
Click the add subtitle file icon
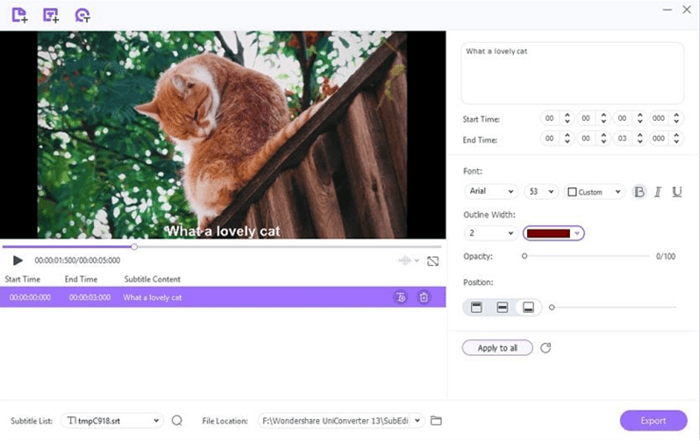point(19,15)
